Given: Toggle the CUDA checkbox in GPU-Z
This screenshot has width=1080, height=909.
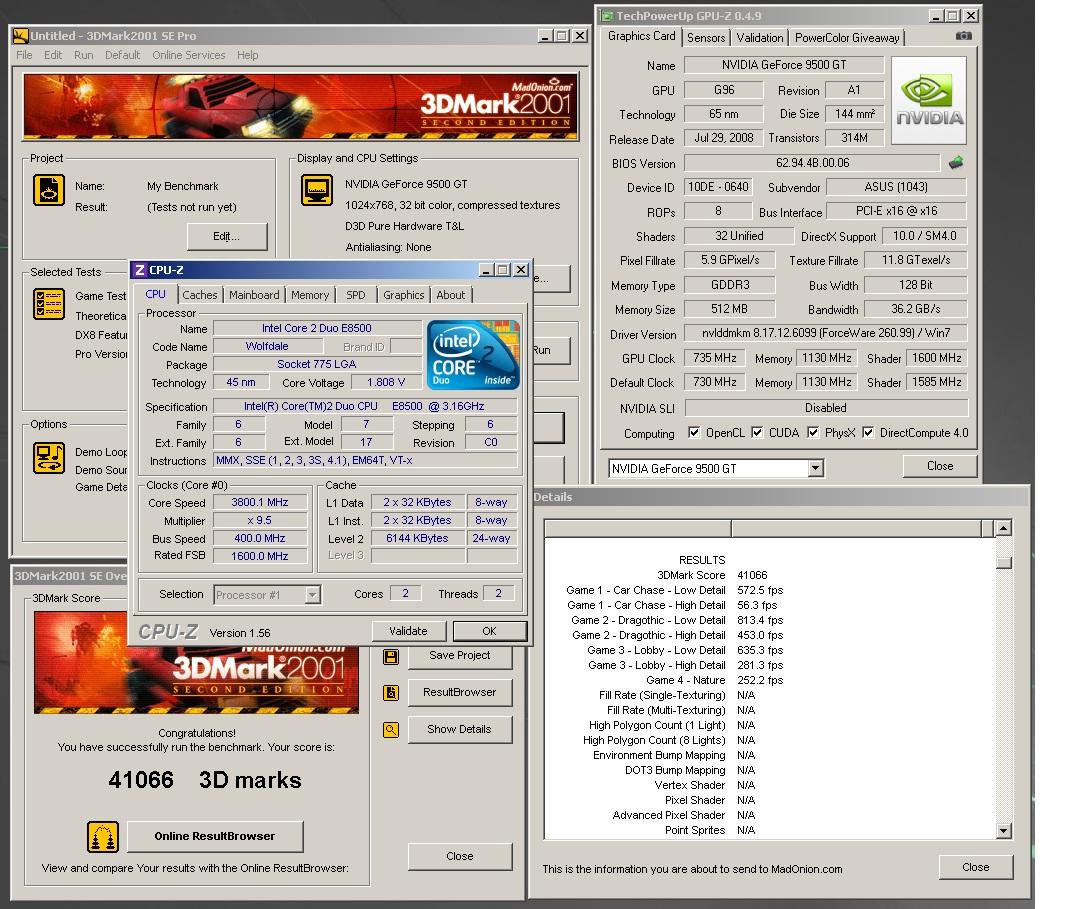Looking at the screenshot, I should coord(757,432).
